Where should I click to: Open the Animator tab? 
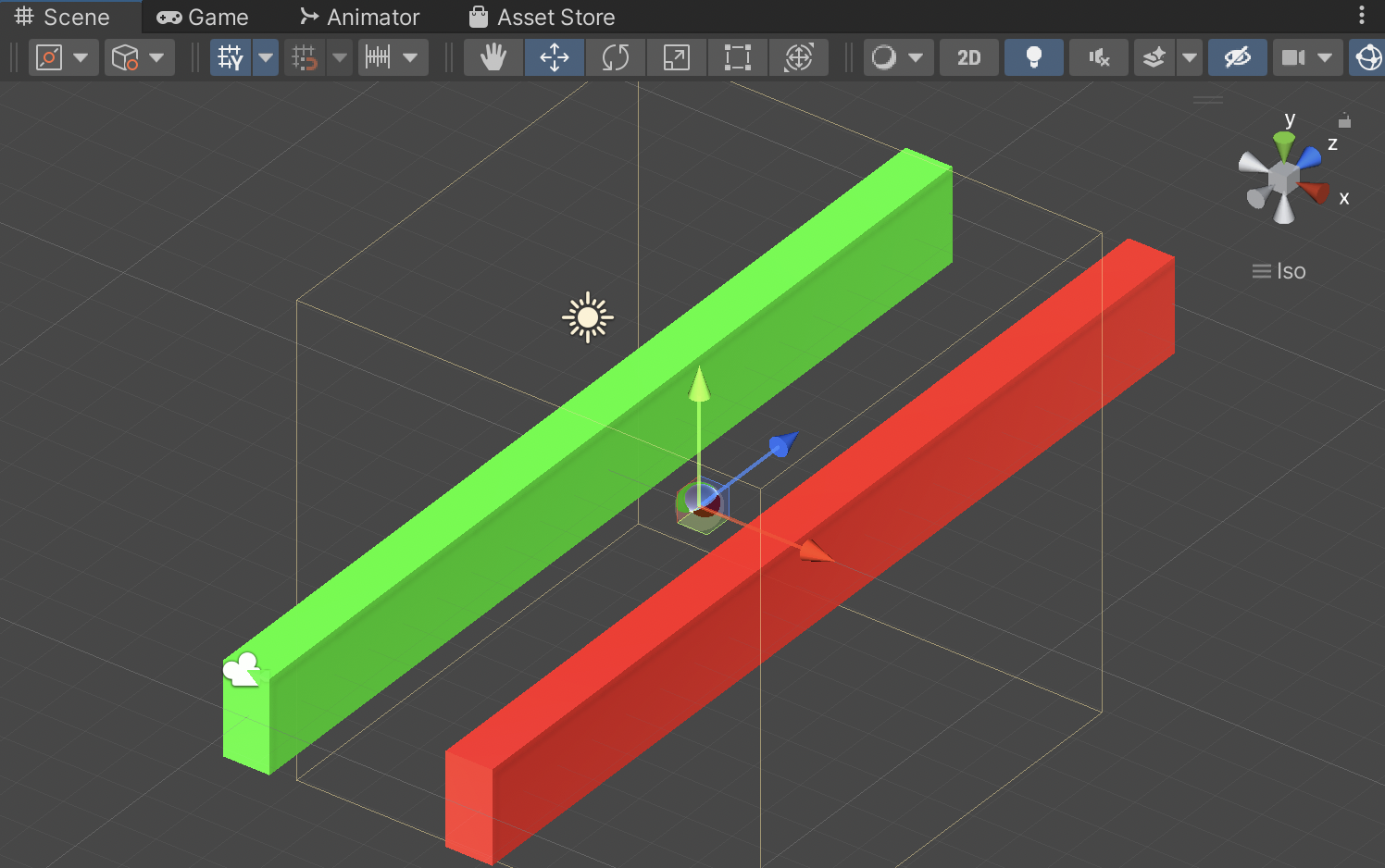359,17
